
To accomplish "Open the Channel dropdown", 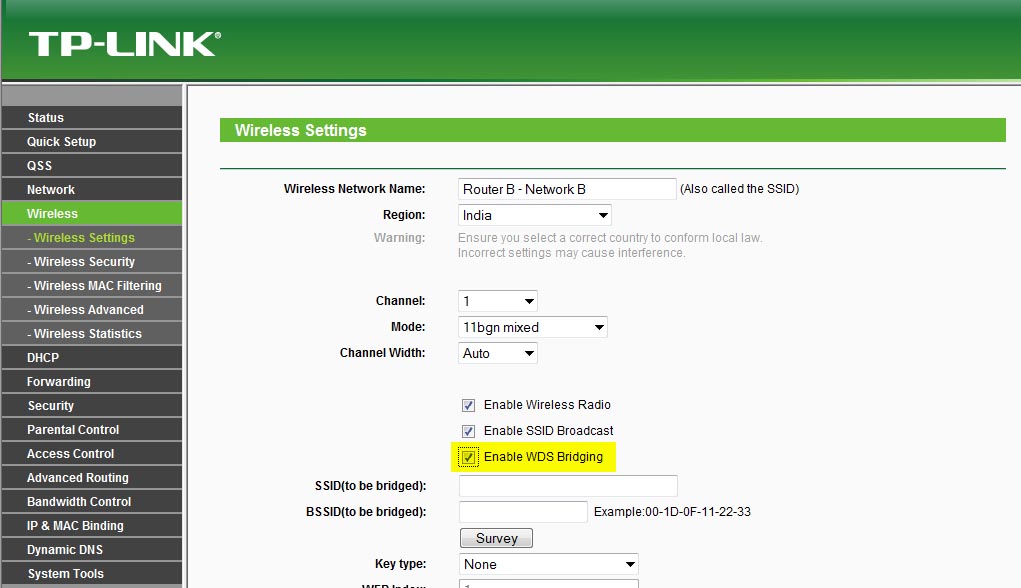I will pyautogui.click(x=497, y=301).
